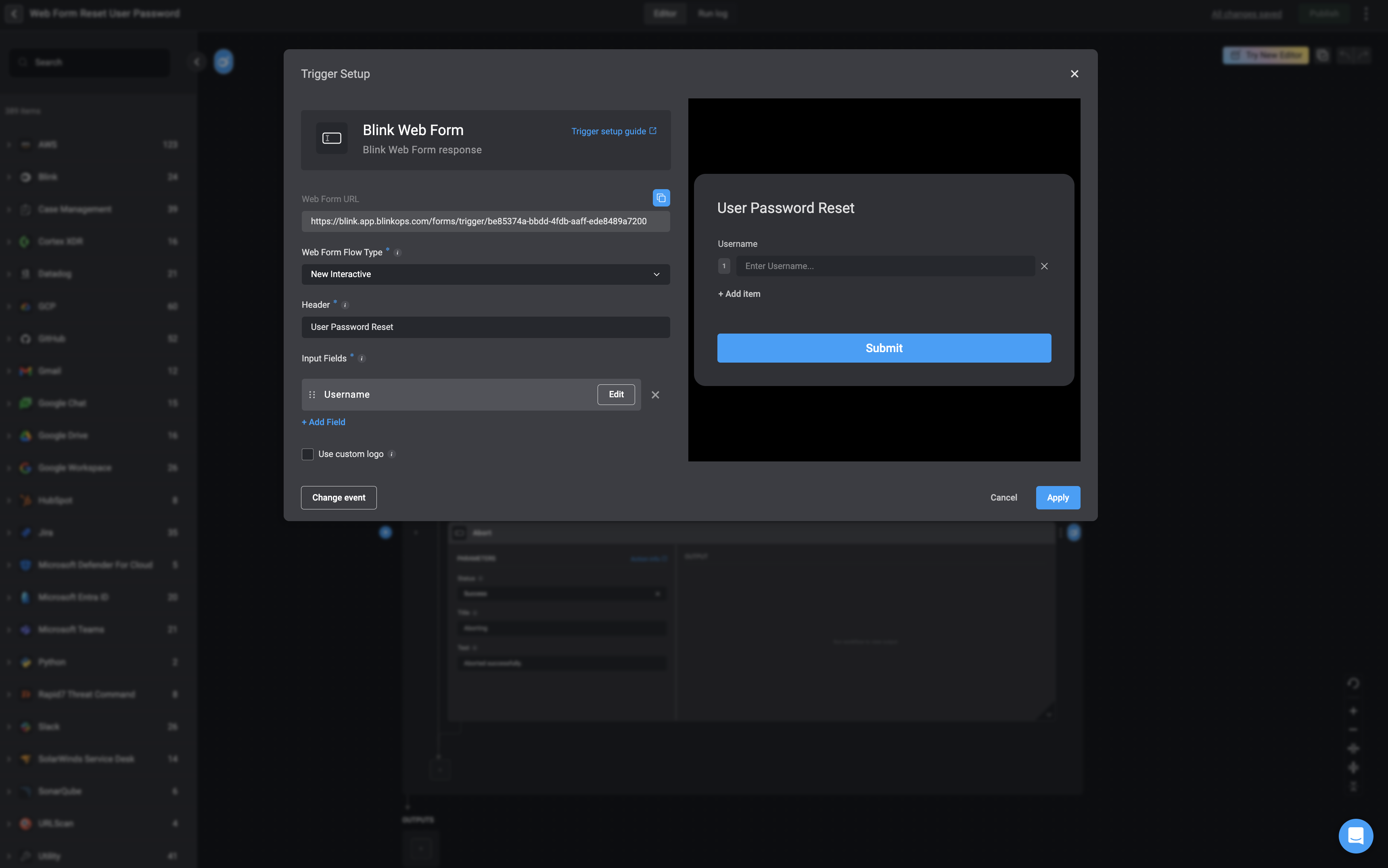Screen dimensions: 1388x868
Task: Click the URLScan icon in sidebar
Action: (x=25, y=824)
